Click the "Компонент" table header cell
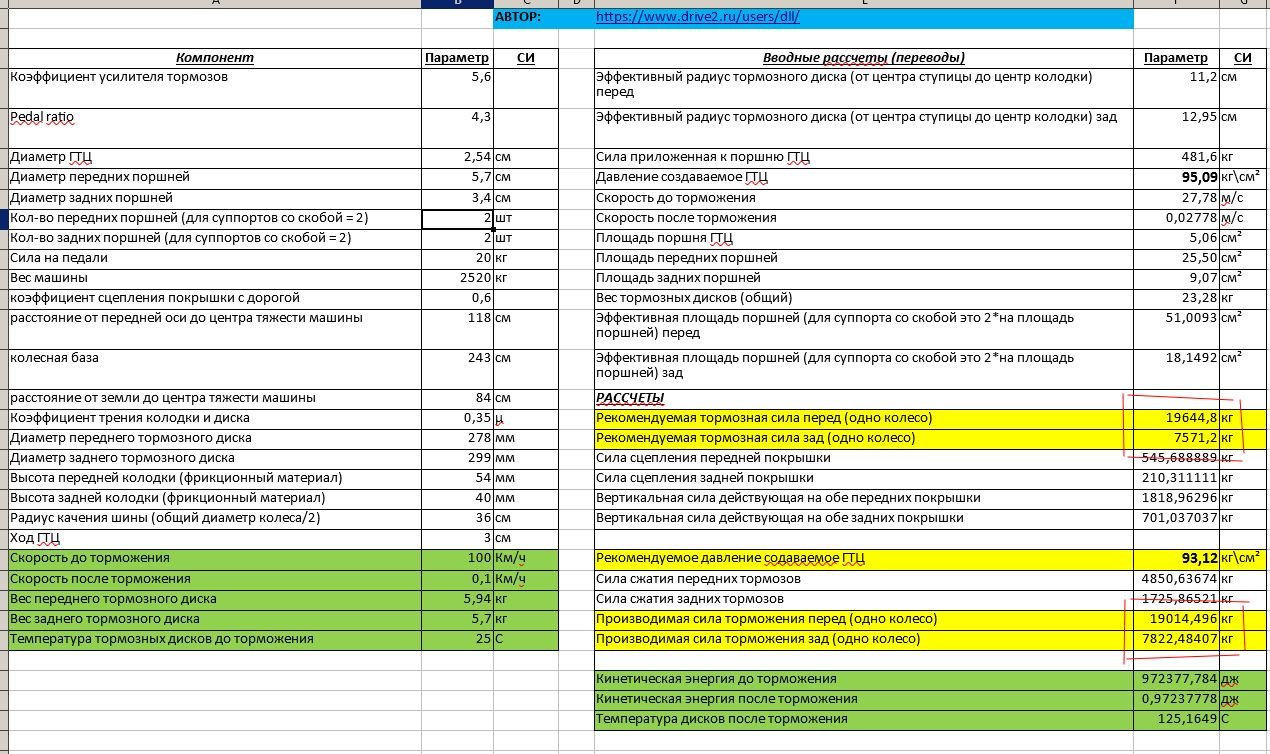 click(x=215, y=58)
